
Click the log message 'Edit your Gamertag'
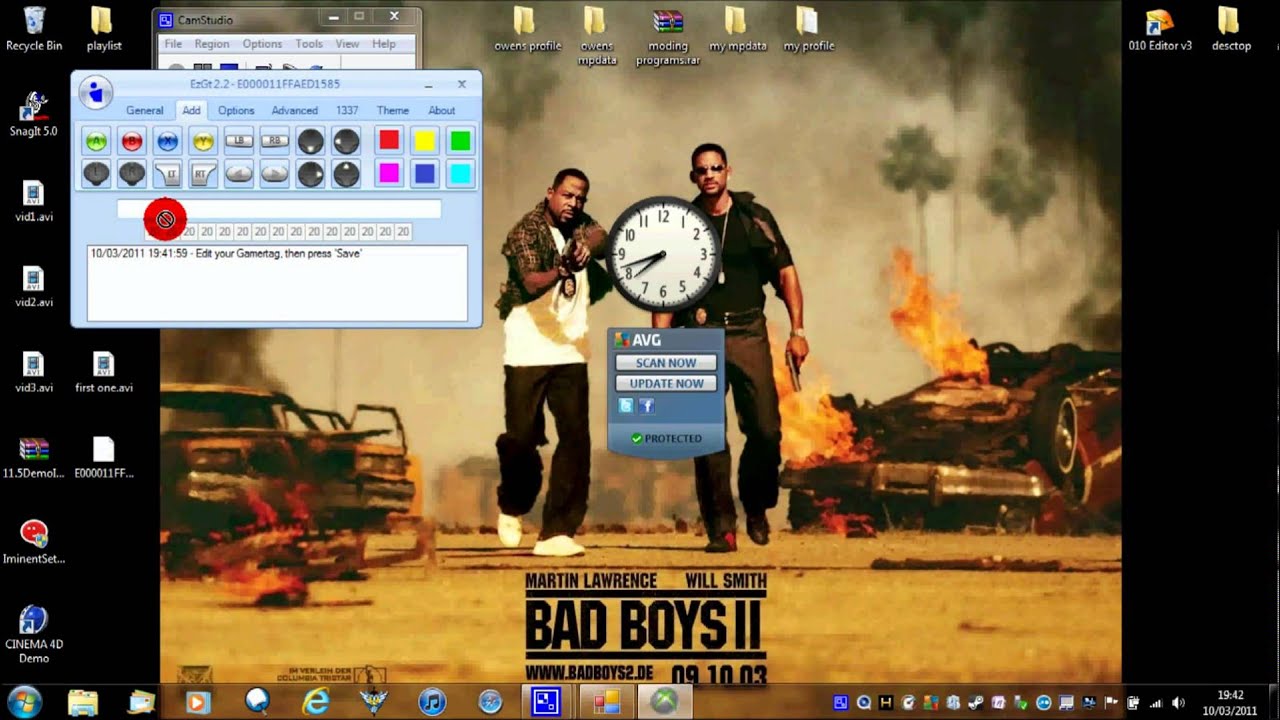226,254
